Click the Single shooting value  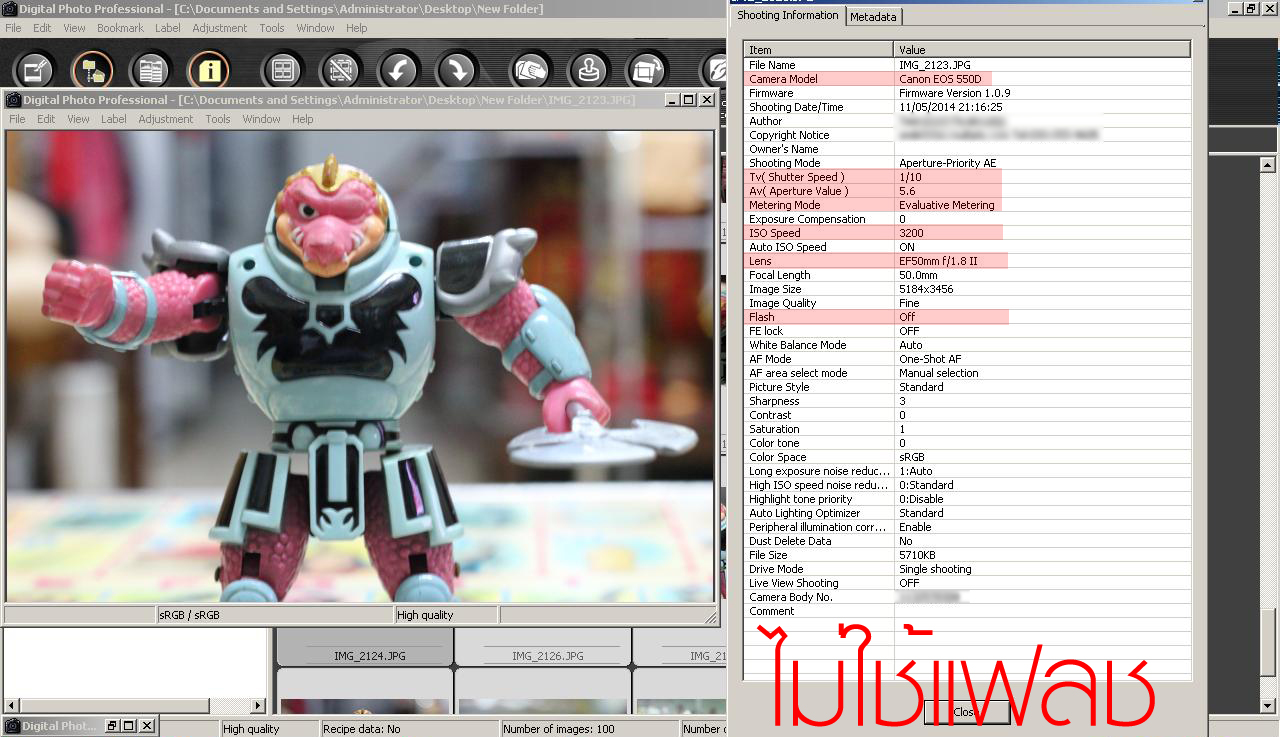click(935, 569)
